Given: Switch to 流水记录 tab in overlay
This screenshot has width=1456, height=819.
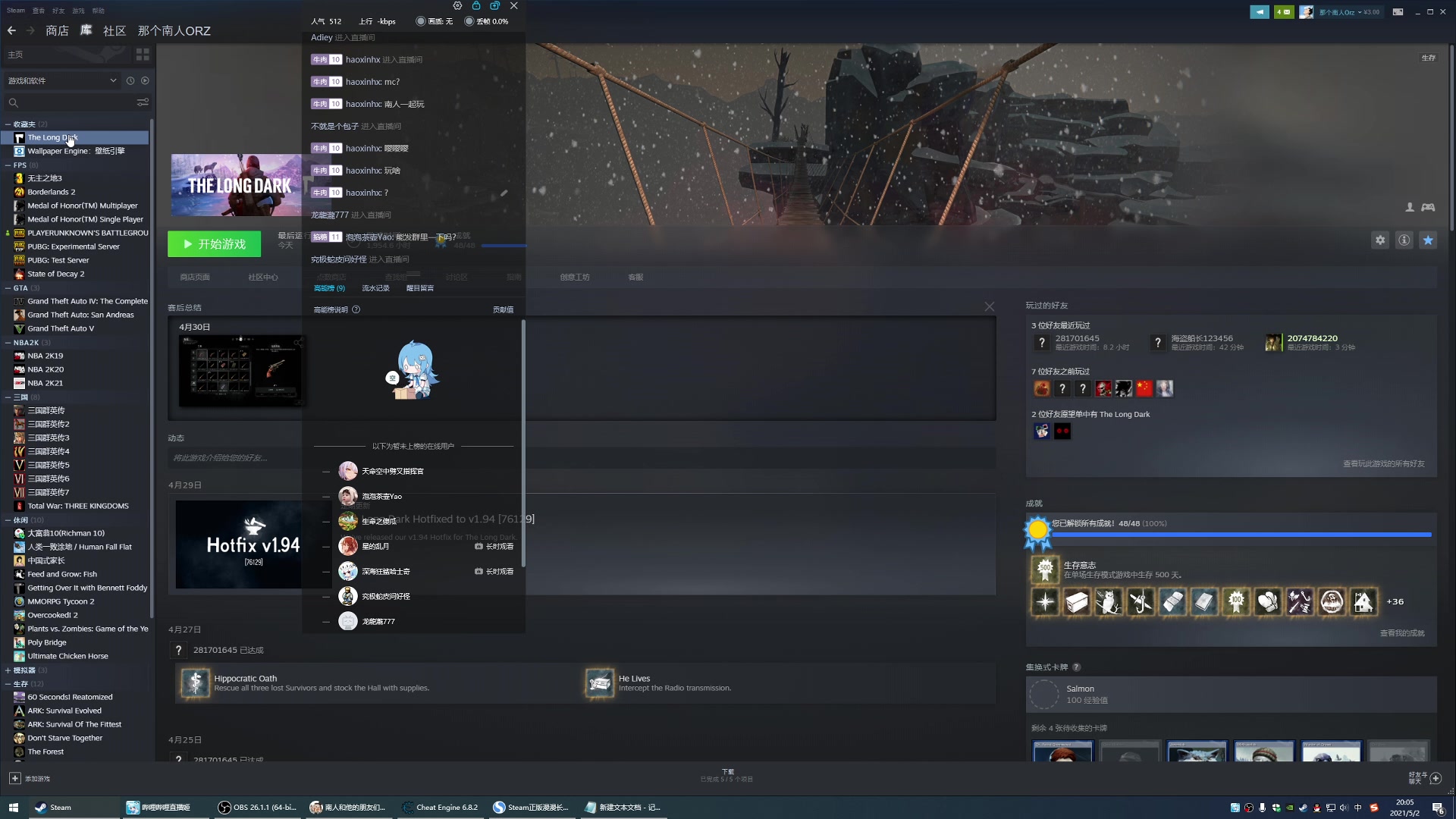Looking at the screenshot, I should (375, 288).
